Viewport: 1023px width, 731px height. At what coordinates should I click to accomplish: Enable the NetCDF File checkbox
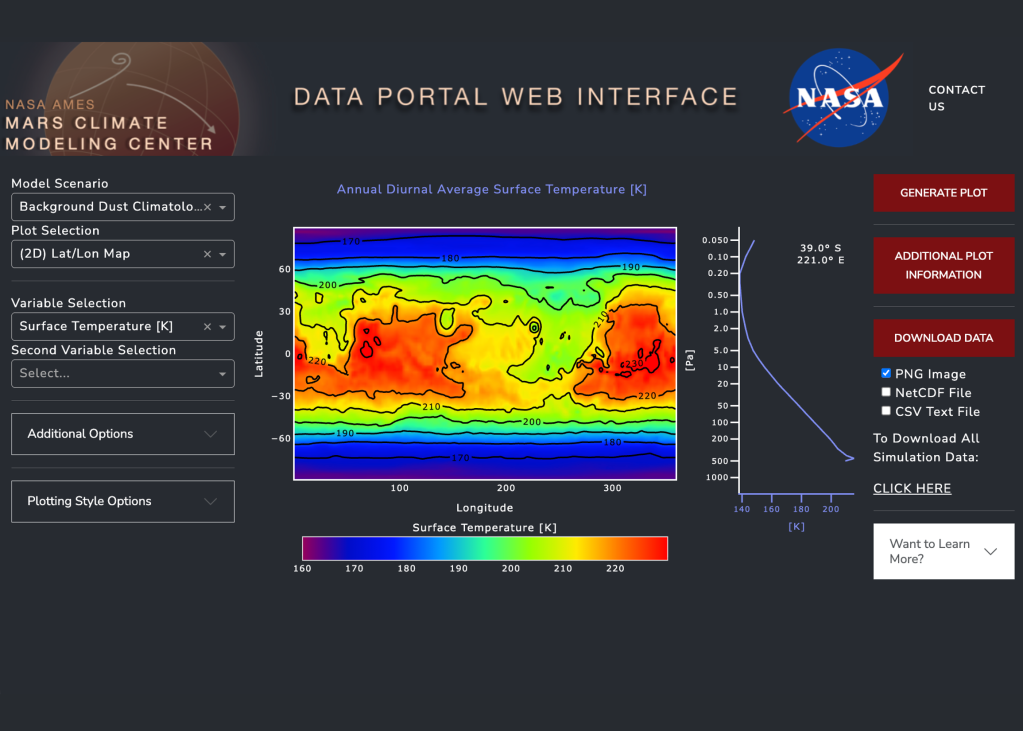pos(886,392)
